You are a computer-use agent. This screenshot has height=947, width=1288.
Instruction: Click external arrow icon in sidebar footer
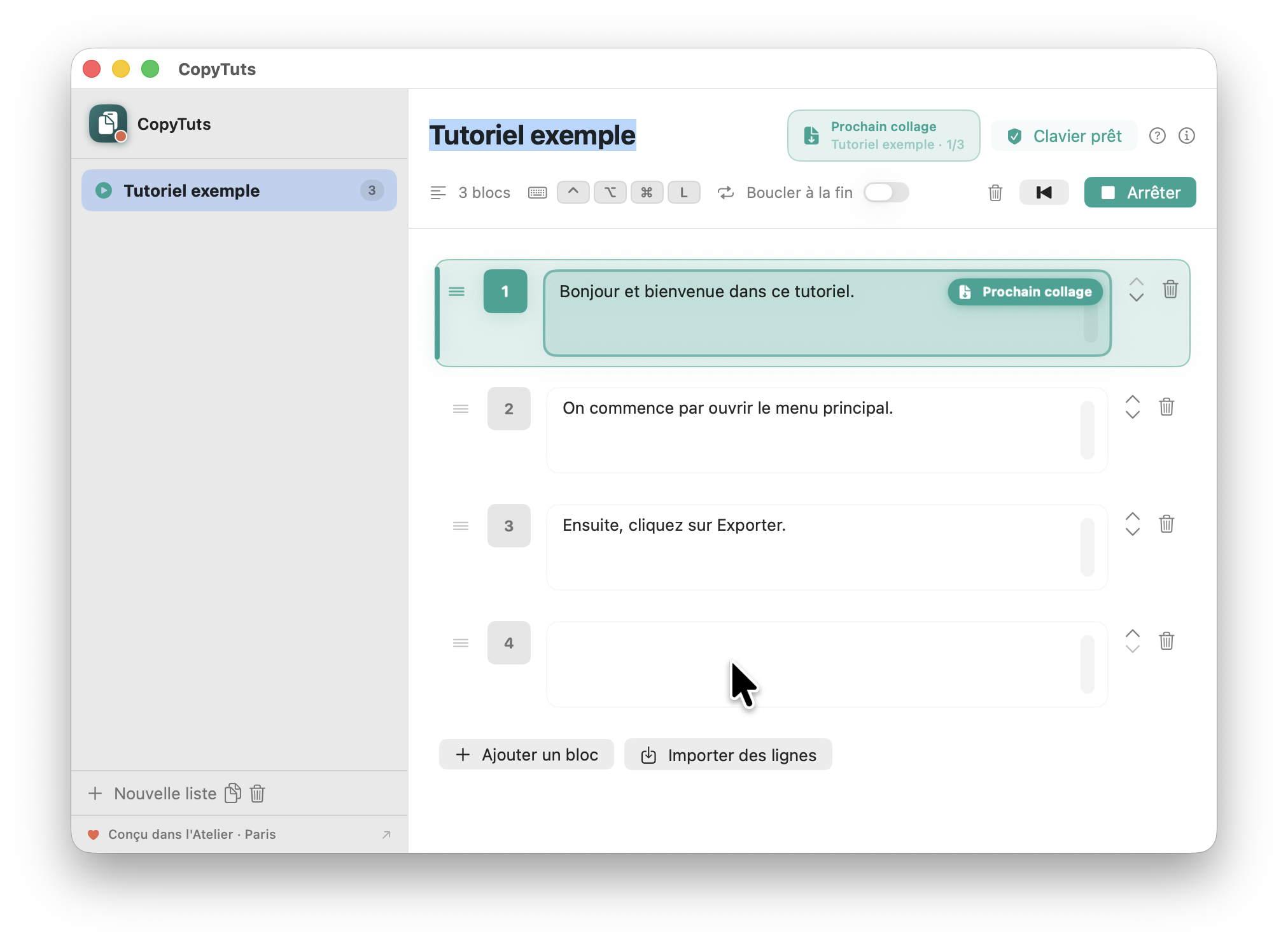[386, 834]
